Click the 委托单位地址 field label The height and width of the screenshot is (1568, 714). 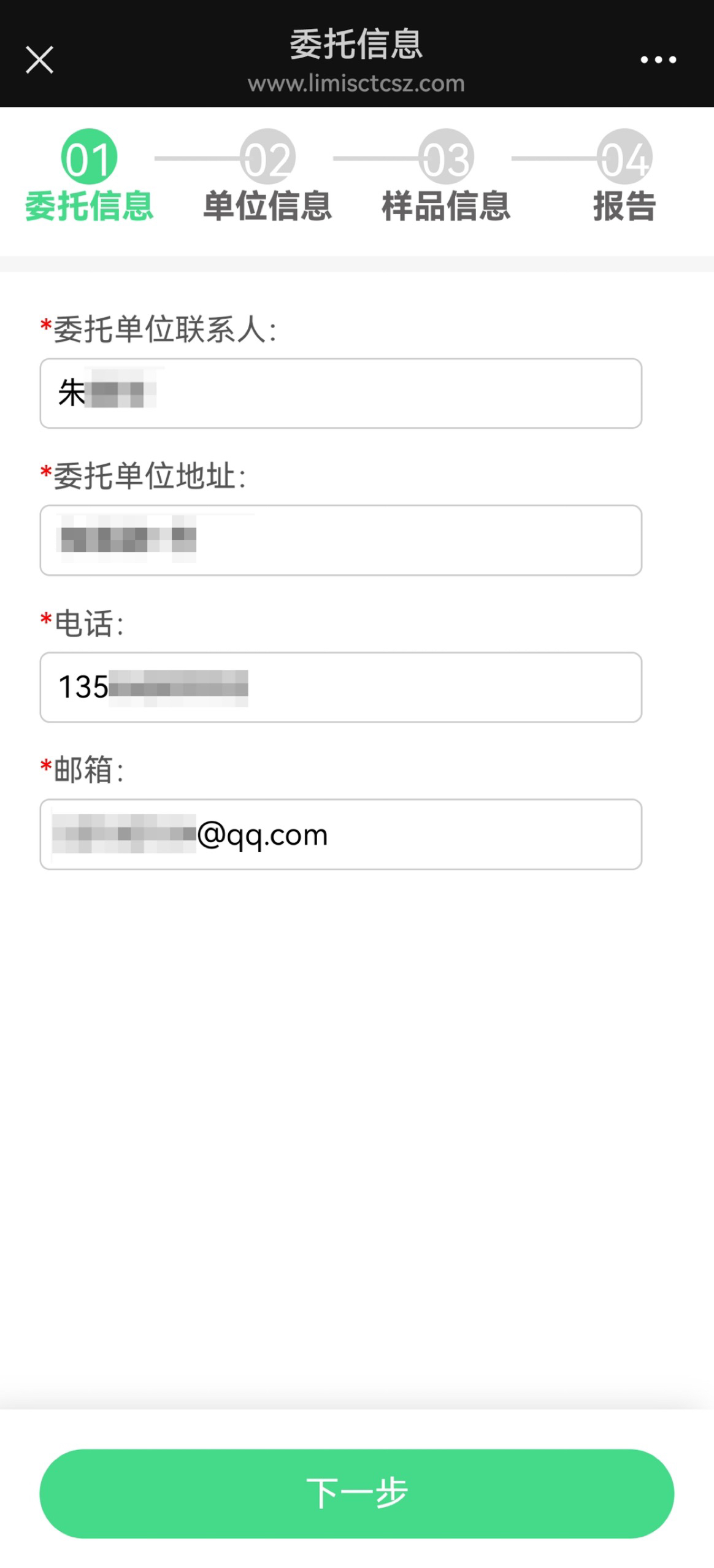tap(145, 476)
